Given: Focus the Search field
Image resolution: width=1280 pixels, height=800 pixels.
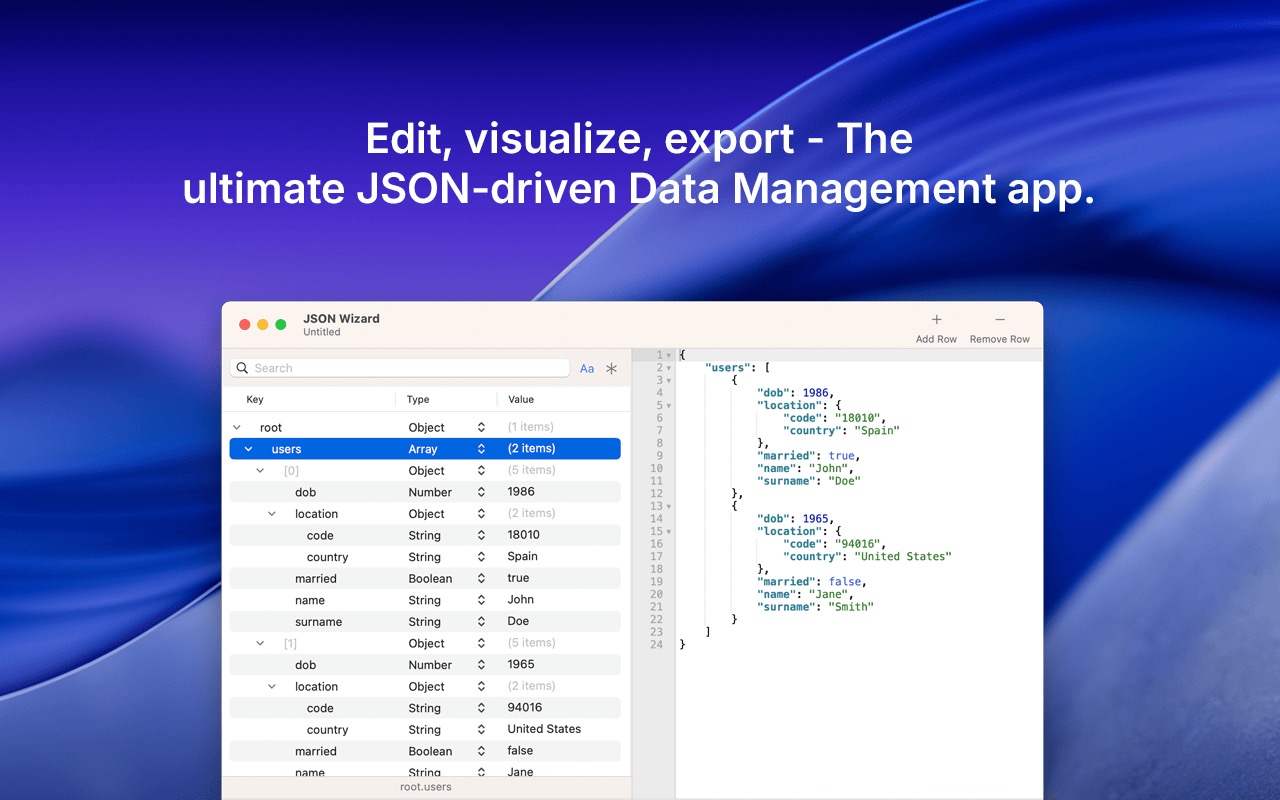Looking at the screenshot, I should pos(400,368).
